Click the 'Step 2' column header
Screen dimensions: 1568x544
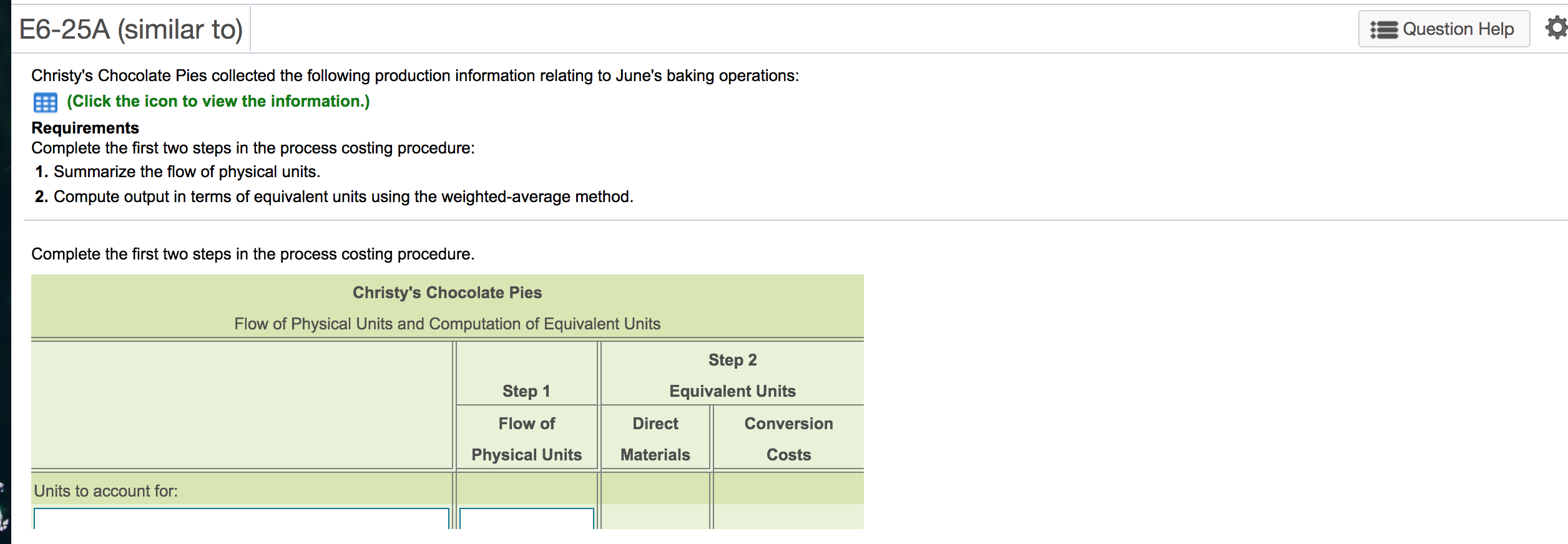tap(732, 360)
